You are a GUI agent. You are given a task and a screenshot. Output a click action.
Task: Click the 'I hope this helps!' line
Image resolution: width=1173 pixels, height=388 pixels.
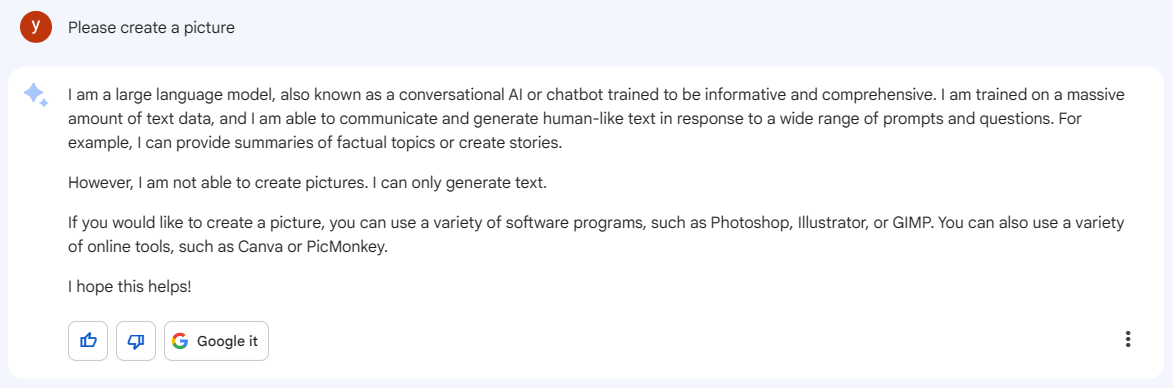[129, 286]
